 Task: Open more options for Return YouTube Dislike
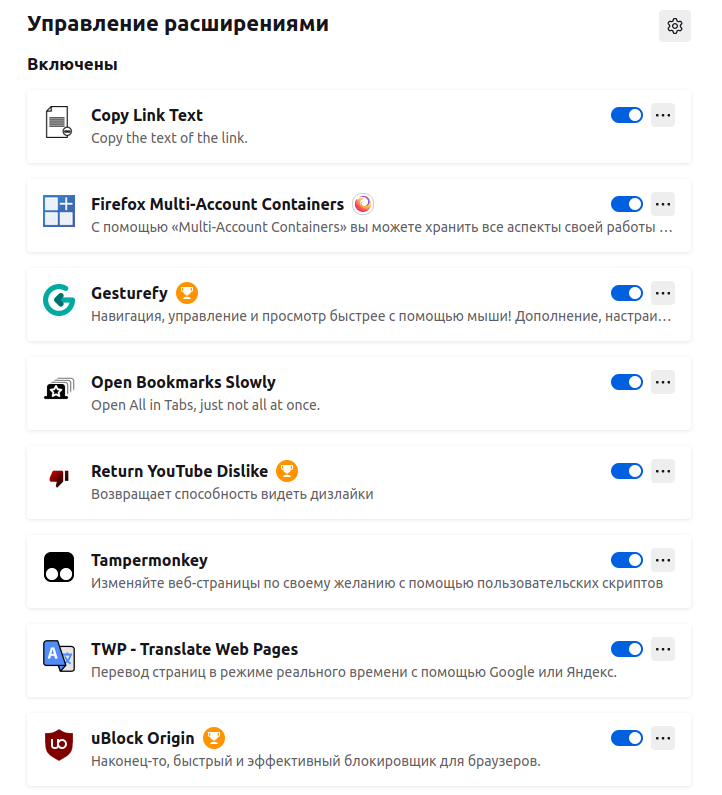pos(663,471)
